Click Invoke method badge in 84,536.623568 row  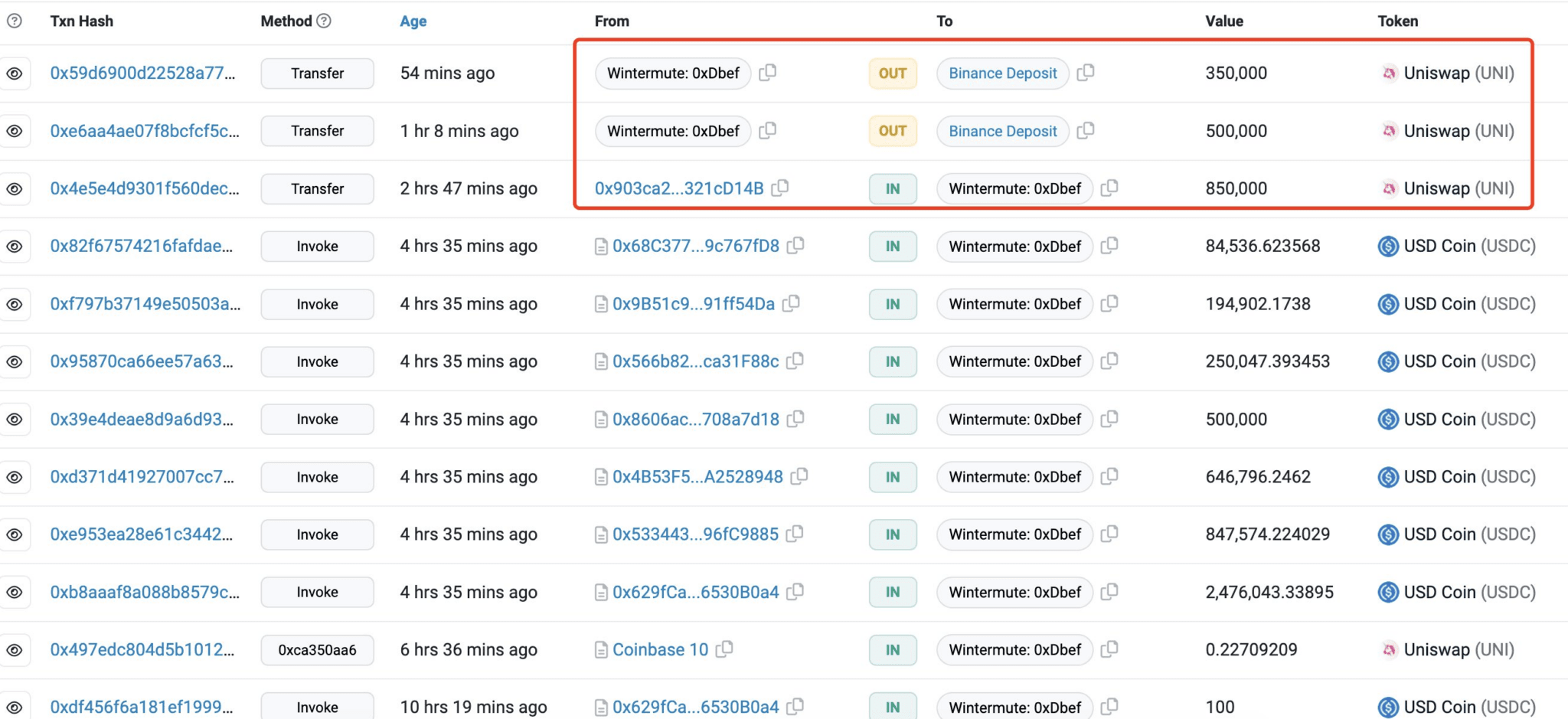click(x=317, y=247)
